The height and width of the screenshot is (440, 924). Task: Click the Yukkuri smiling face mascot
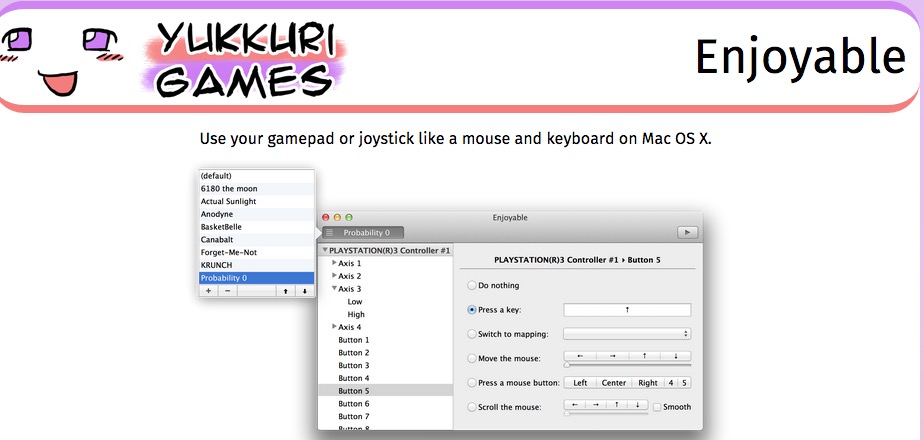point(61,61)
